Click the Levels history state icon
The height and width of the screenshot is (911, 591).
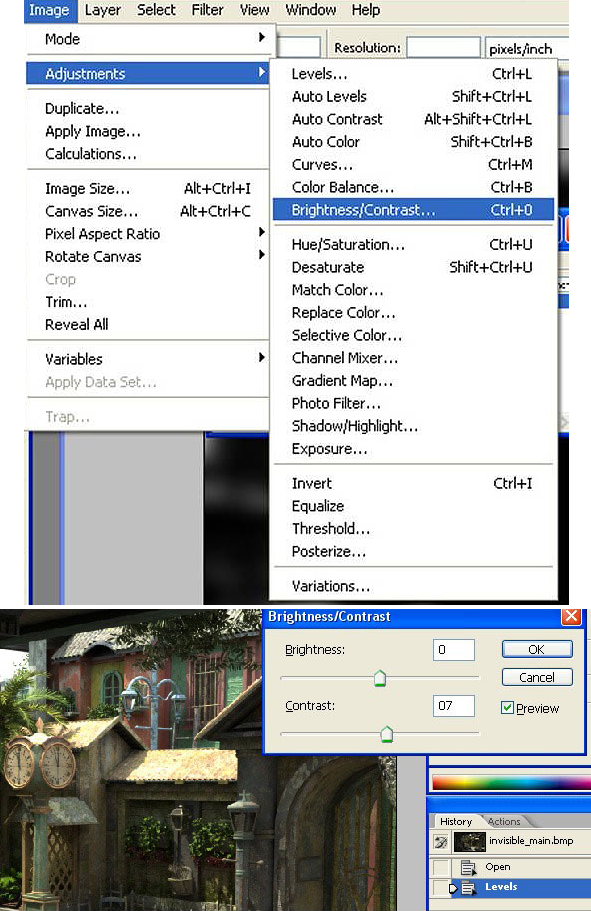(468, 888)
